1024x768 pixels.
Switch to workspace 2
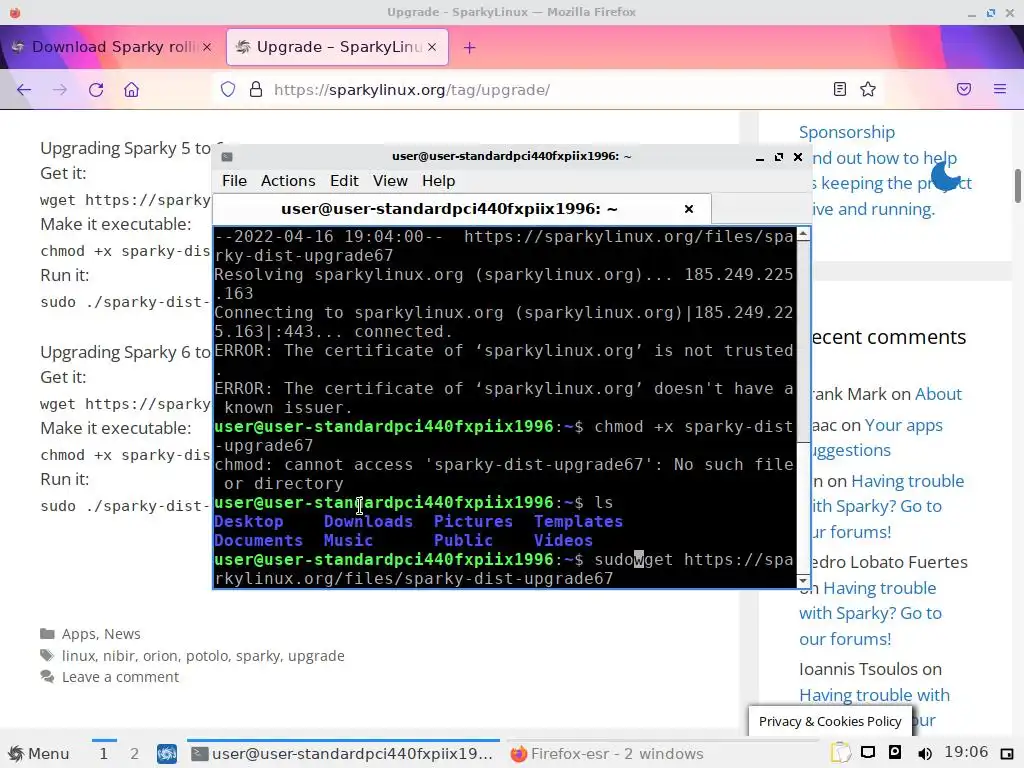[135, 754]
